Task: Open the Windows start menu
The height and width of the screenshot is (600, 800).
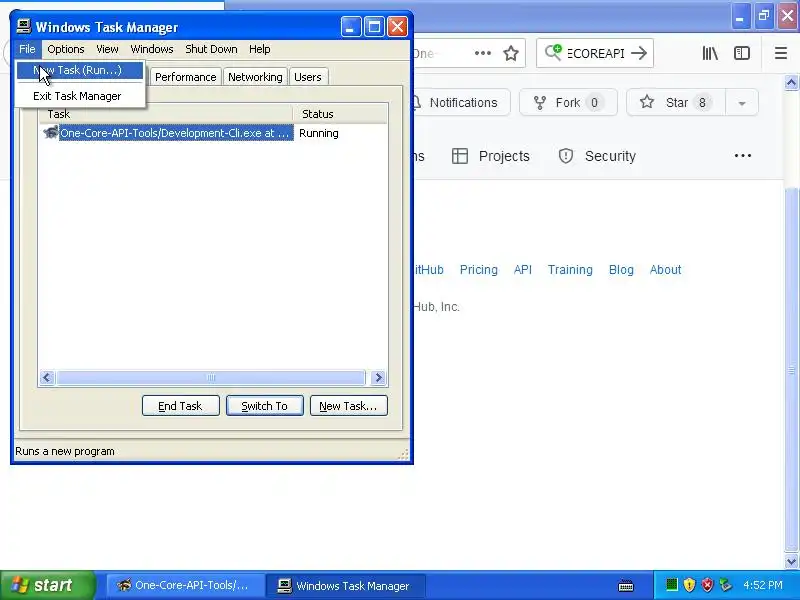Action: 47,585
